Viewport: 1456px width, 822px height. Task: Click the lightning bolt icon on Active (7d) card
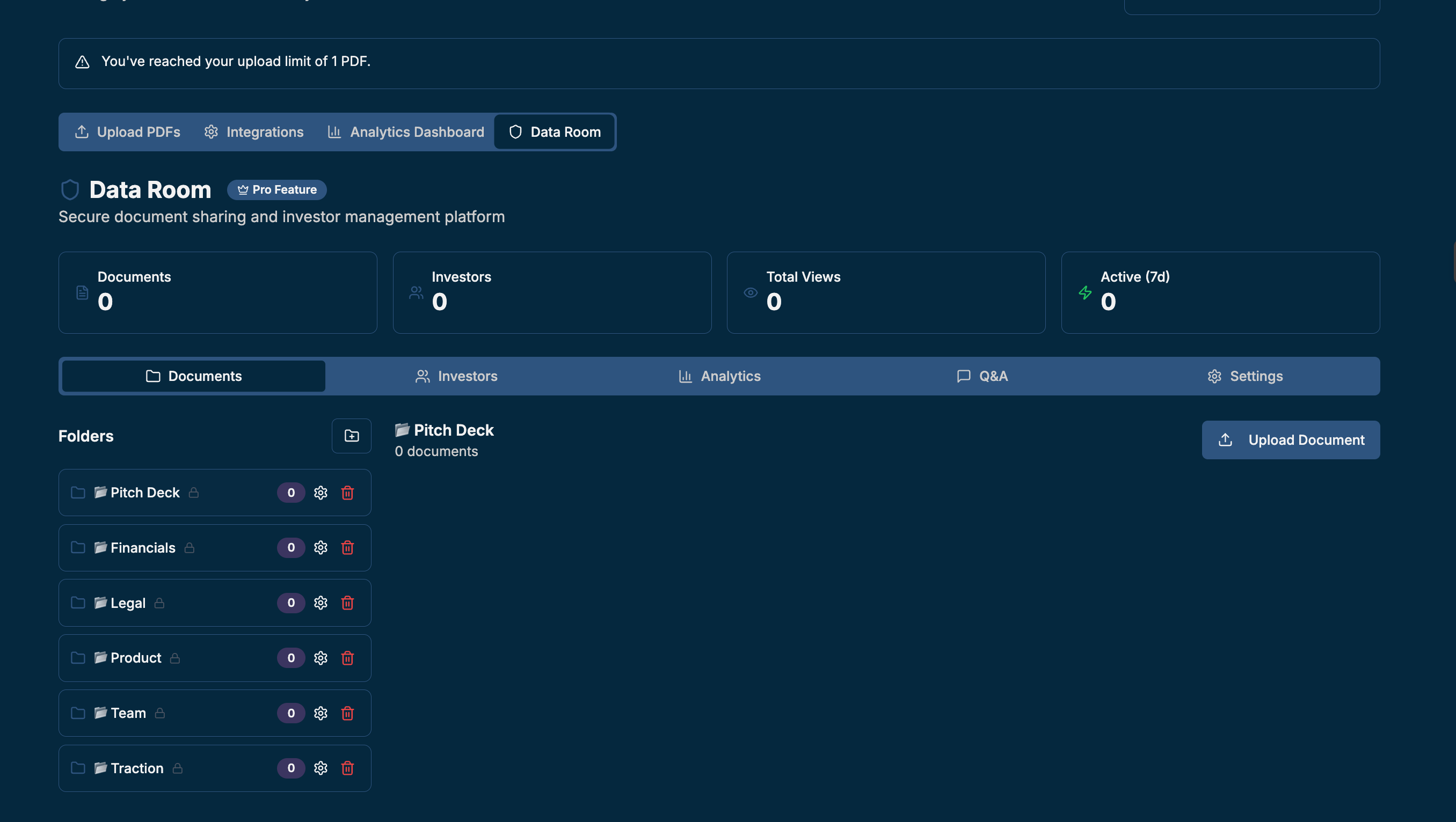point(1085,292)
